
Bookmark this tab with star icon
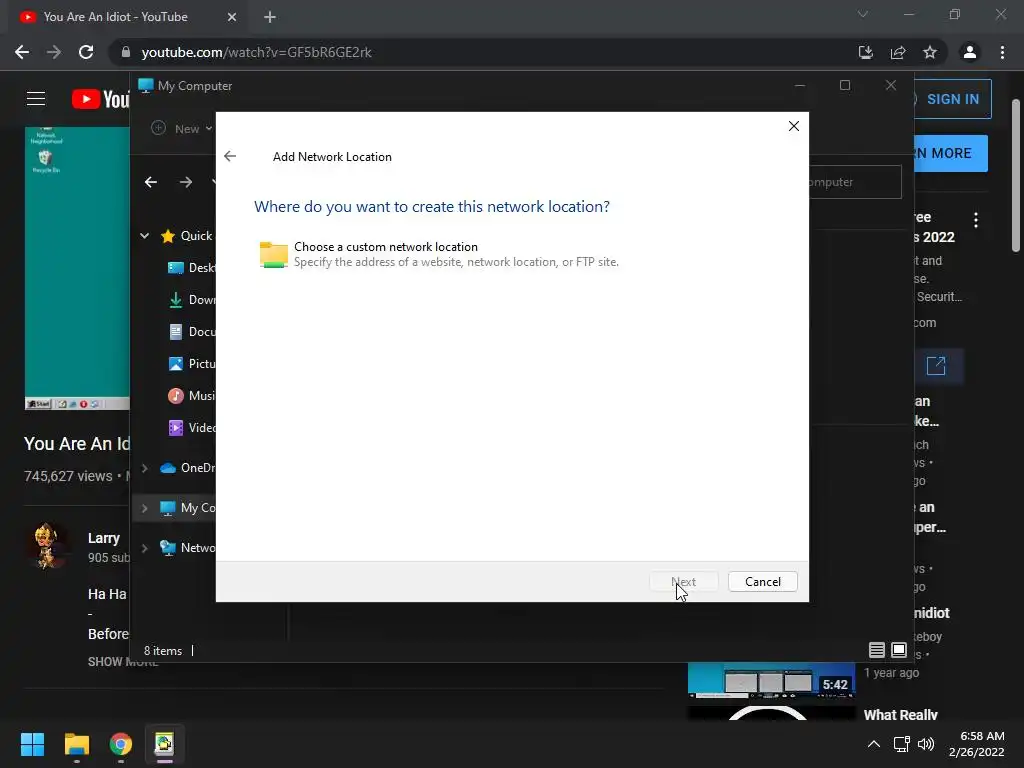(930, 52)
